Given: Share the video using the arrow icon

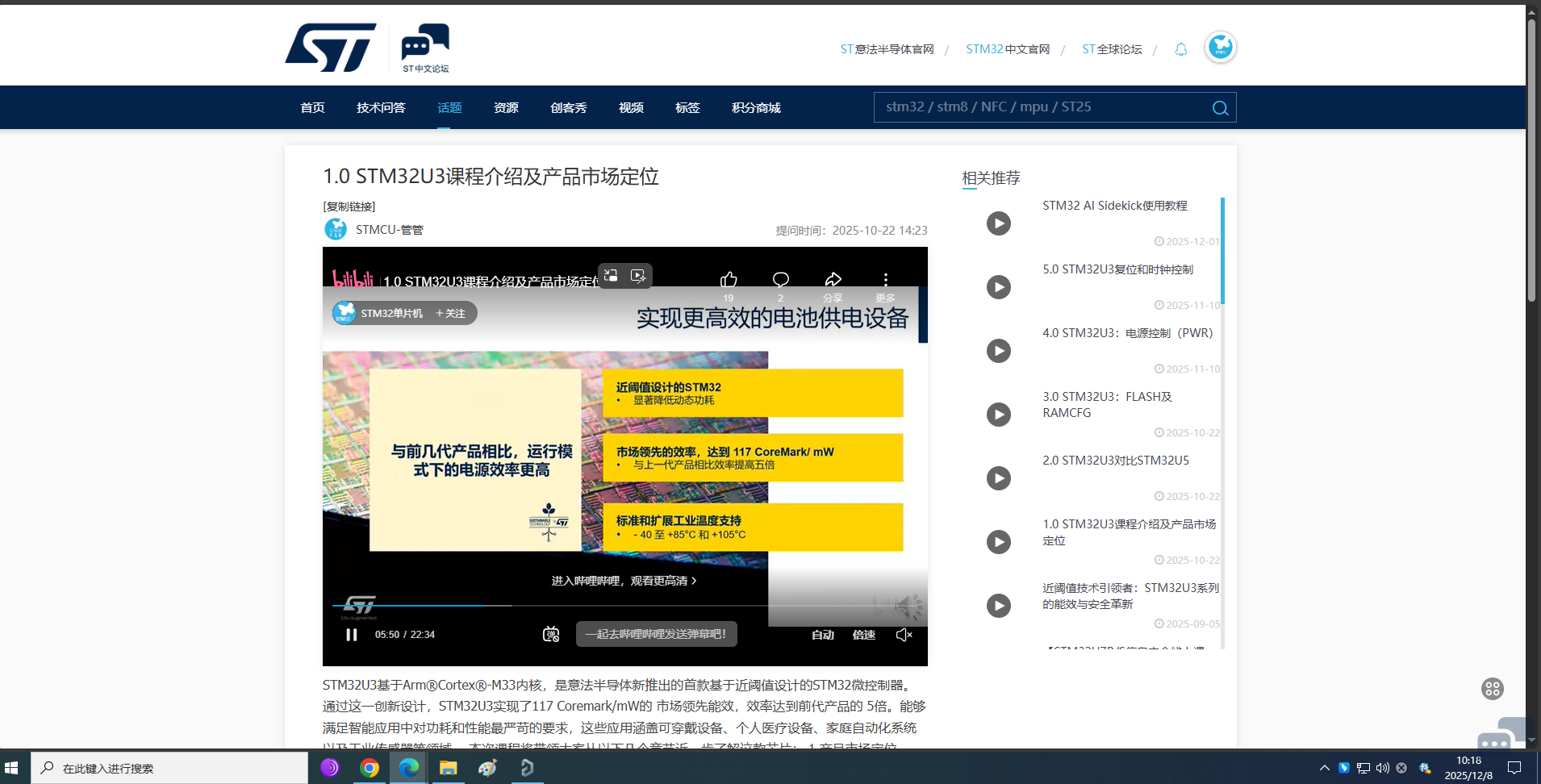Looking at the screenshot, I should point(833,279).
